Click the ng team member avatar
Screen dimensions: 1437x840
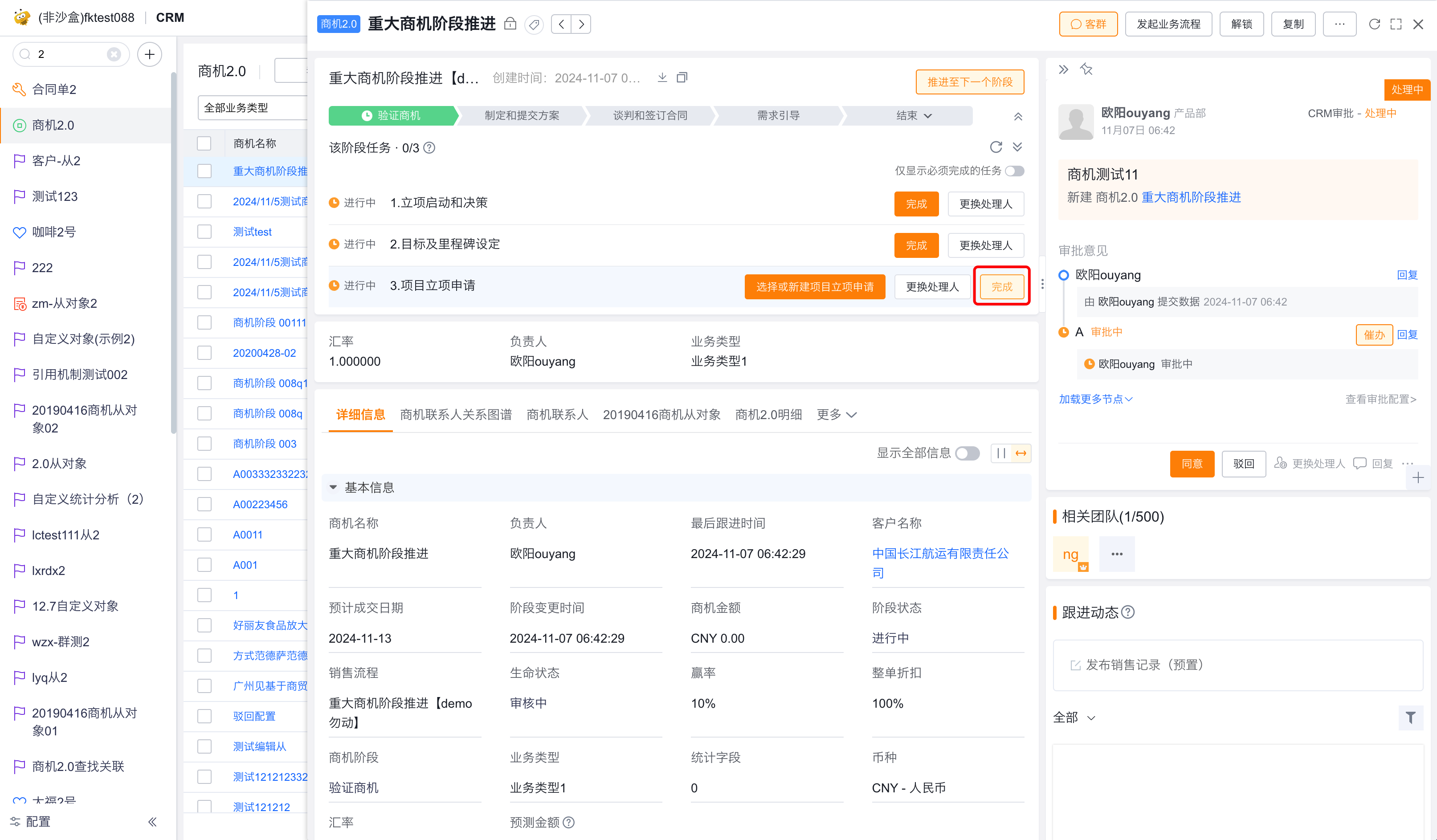coord(1071,554)
